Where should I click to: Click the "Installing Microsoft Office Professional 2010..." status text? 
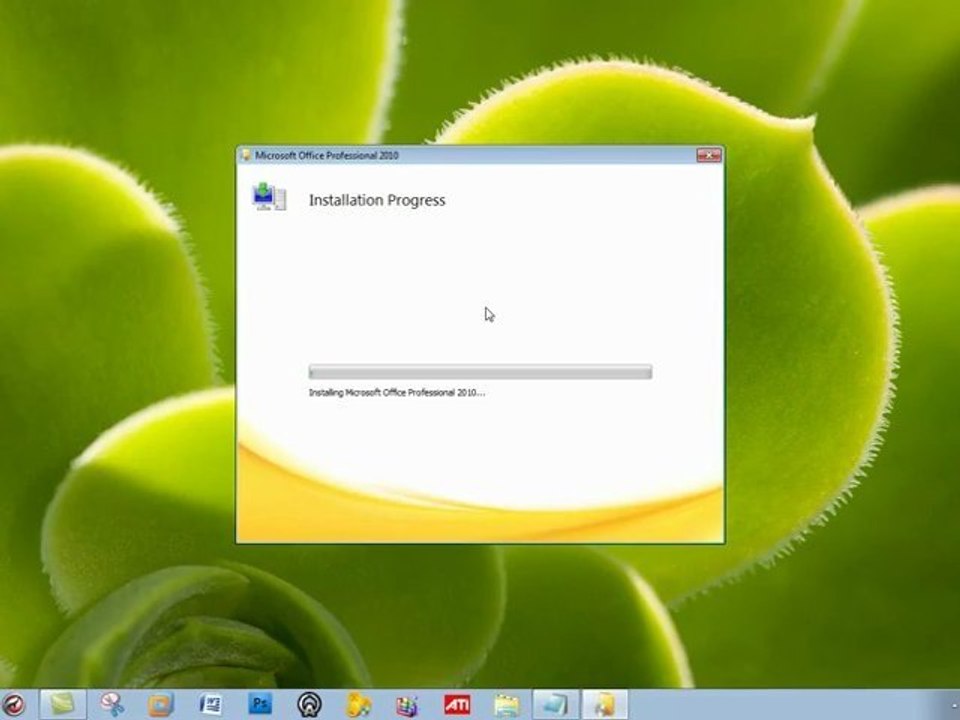[397, 392]
